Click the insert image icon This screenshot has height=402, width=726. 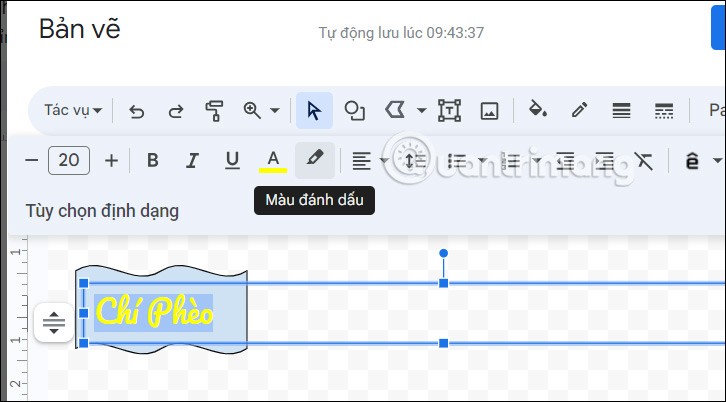[x=489, y=110]
